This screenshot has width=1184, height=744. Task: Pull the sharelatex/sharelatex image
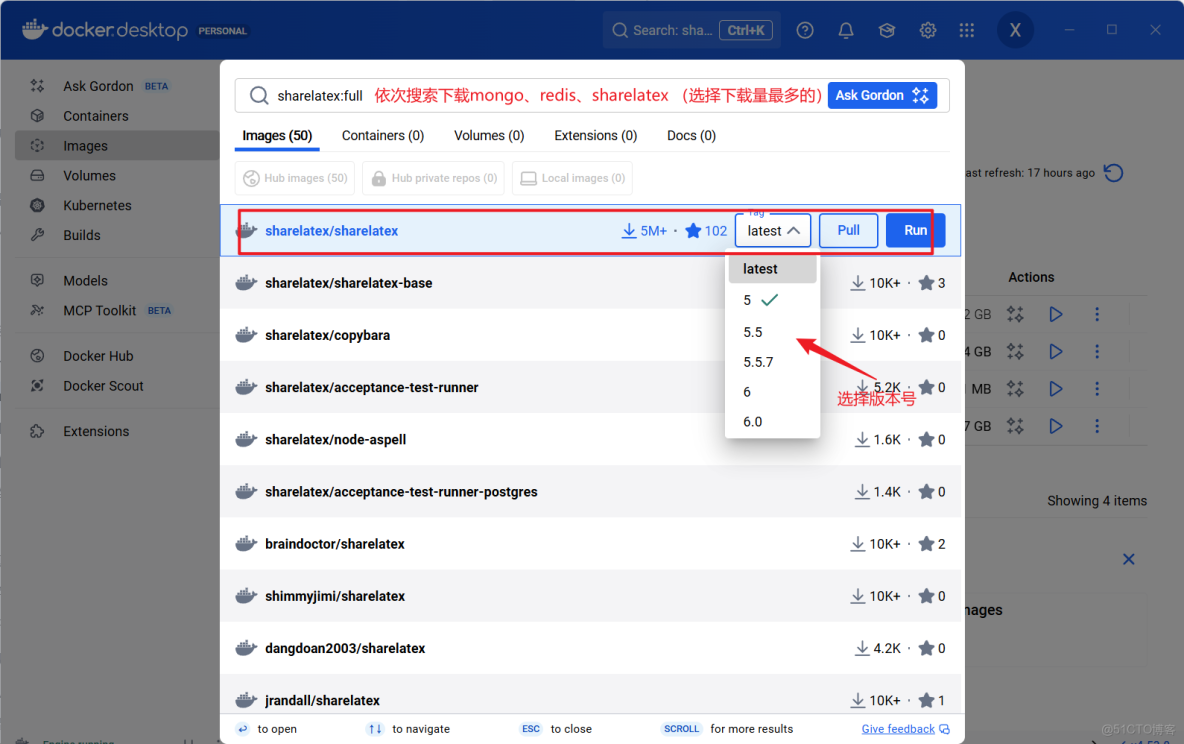(848, 230)
